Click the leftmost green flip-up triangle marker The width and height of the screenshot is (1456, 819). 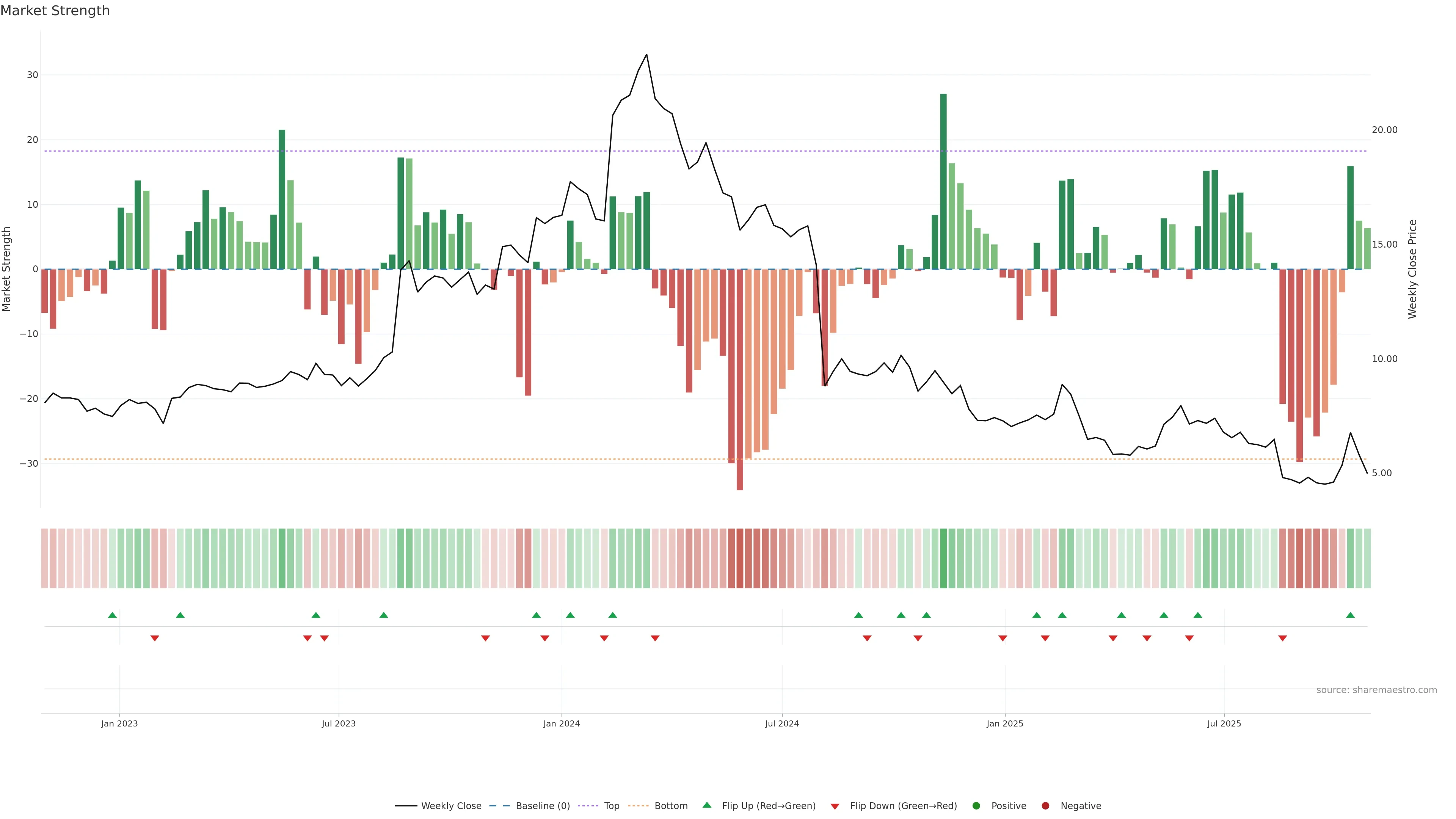[x=113, y=615]
